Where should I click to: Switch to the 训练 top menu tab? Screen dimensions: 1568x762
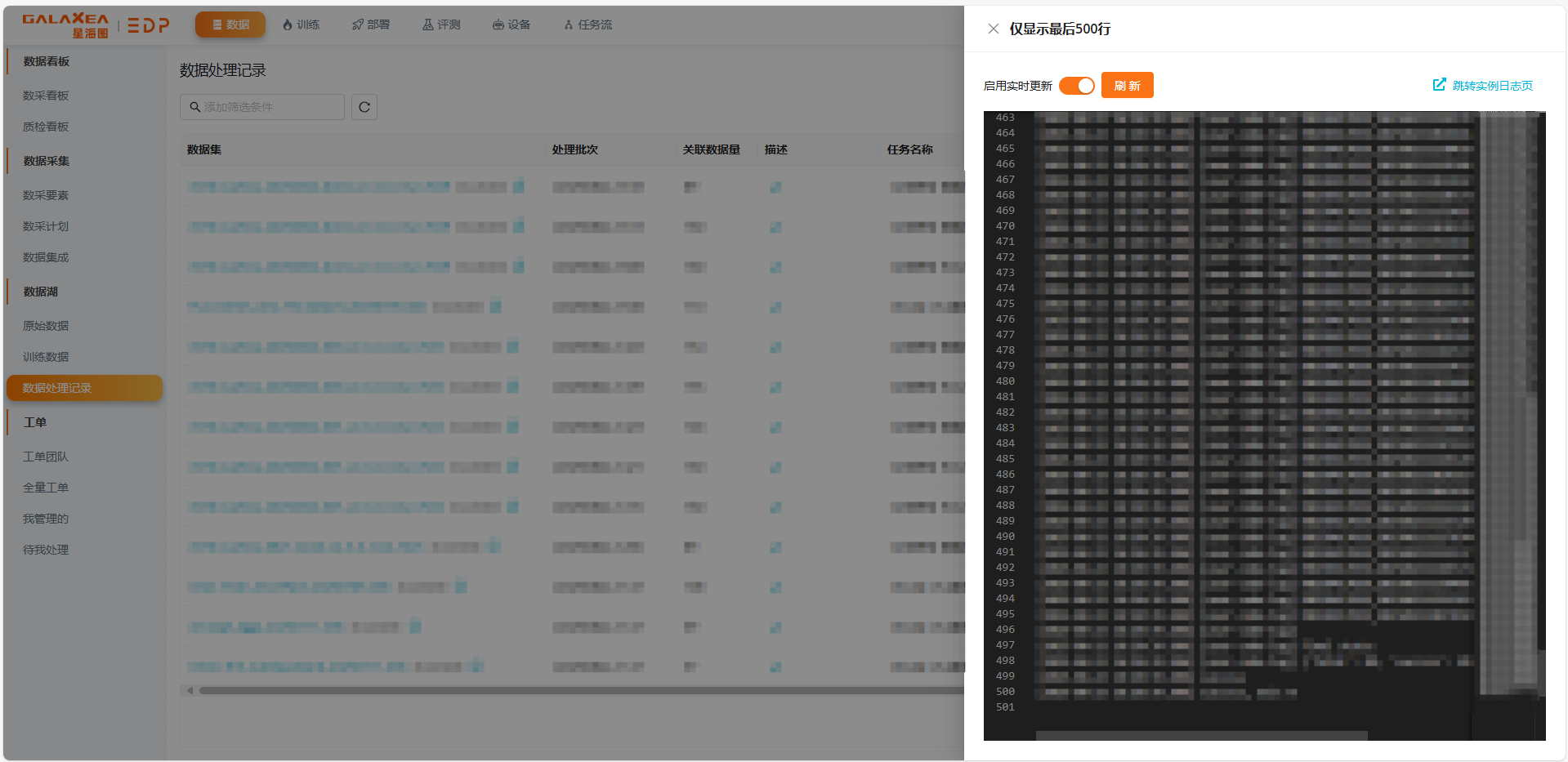click(x=301, y=25)
